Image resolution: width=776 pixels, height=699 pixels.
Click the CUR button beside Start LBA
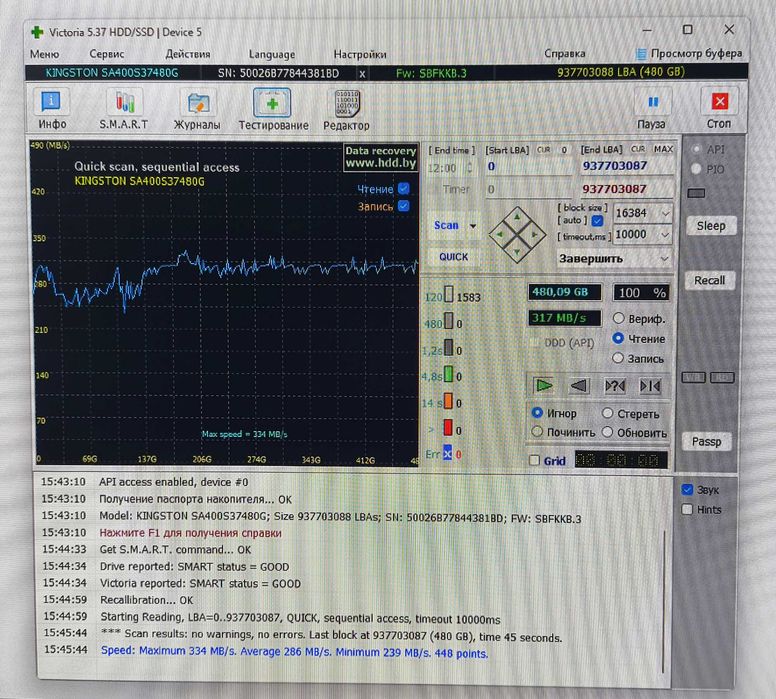[x=544, y=150]
